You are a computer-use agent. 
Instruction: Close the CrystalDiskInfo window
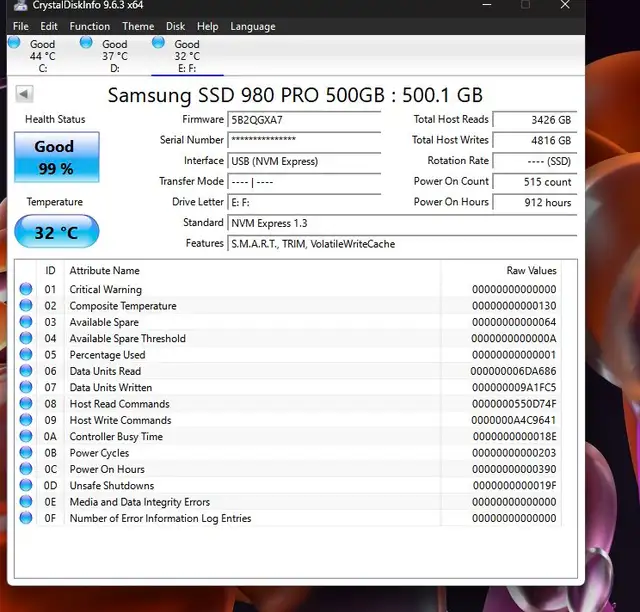click(x=565, y=5)
